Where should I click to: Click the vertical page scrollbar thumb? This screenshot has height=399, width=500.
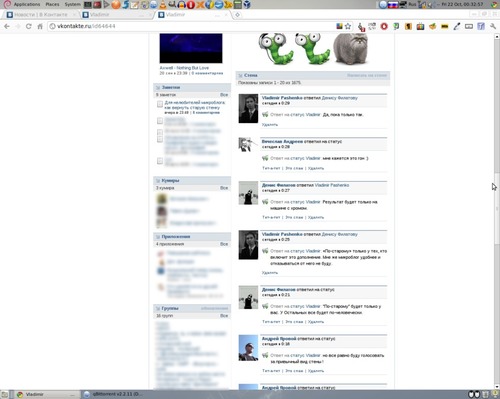497,209
